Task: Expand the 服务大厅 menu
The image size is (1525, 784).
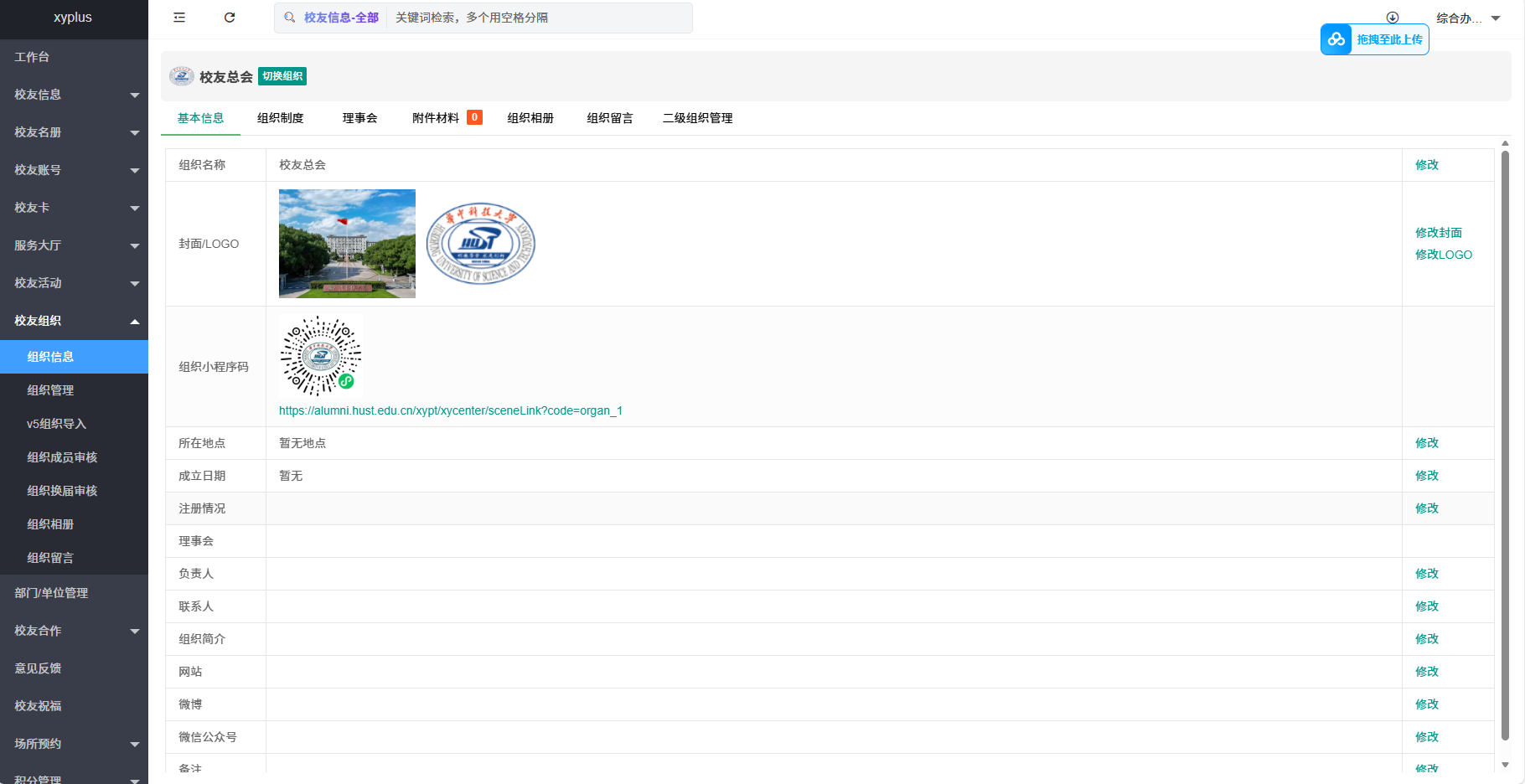Action: 74,245
